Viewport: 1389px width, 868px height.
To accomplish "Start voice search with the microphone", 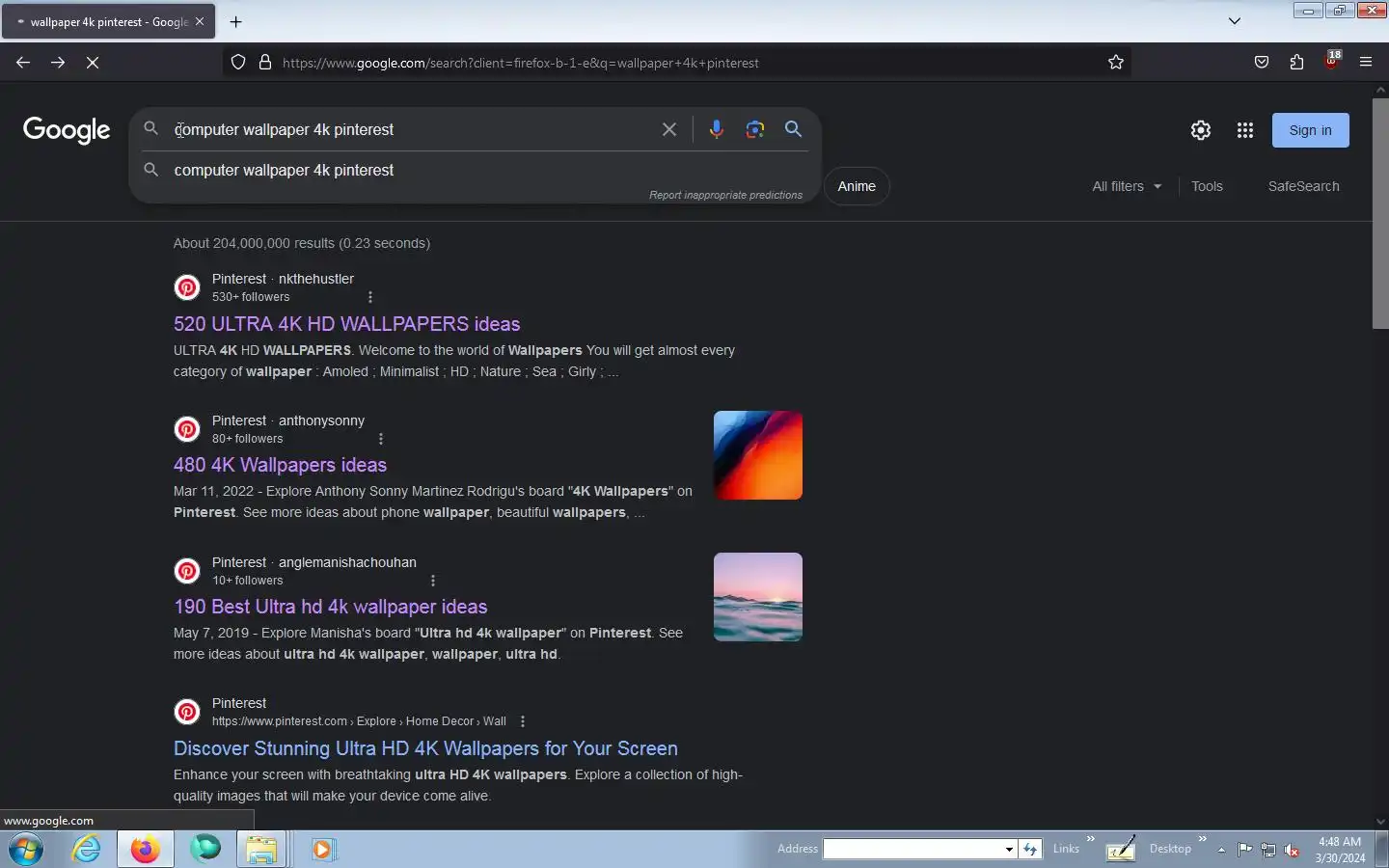I will [x=717, y=129].
